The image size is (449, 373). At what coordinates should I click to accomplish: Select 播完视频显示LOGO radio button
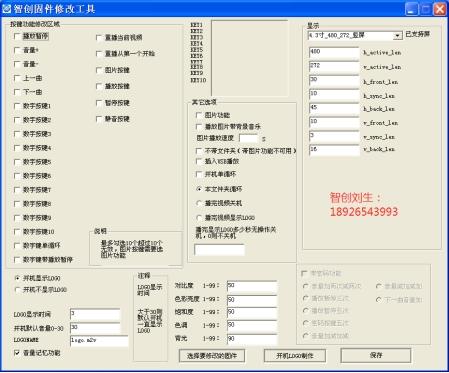199,218
